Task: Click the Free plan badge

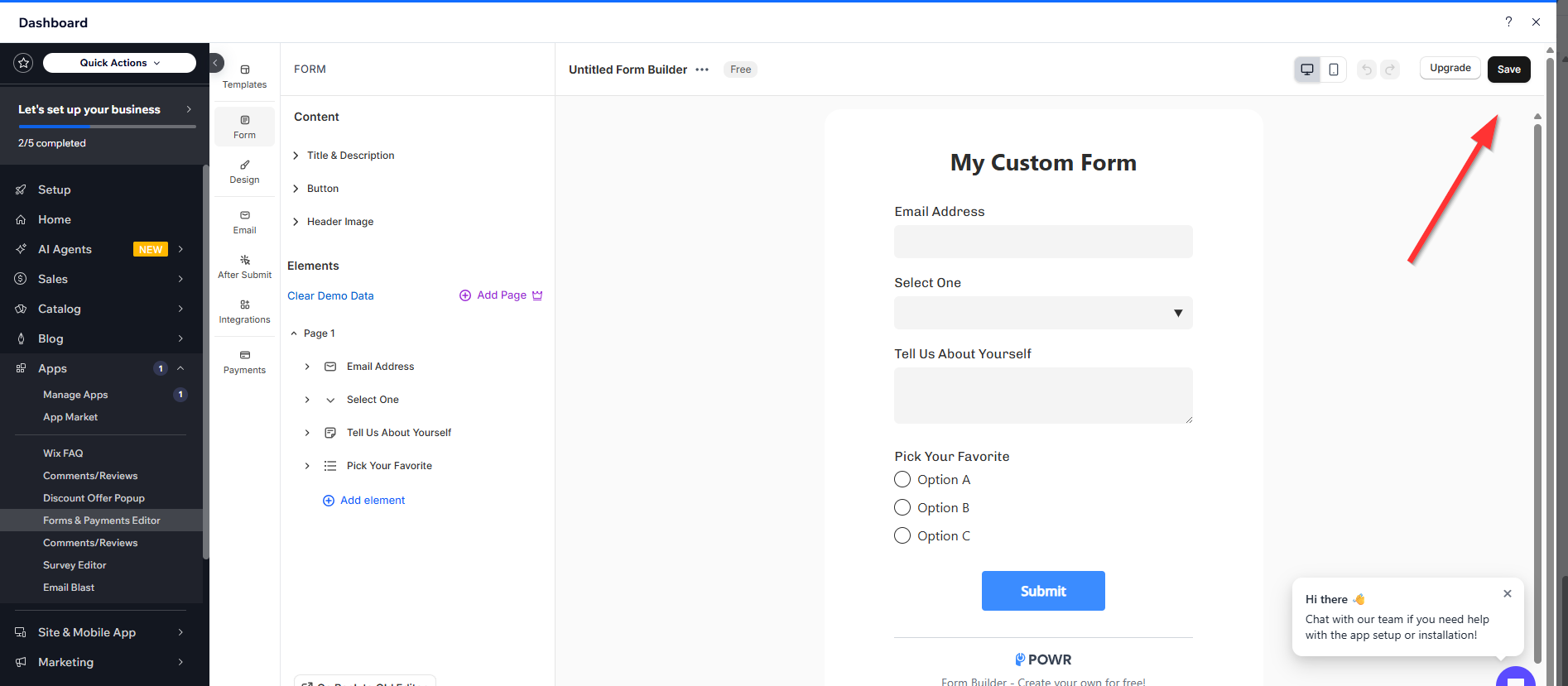Action: [x=741, y=70]
